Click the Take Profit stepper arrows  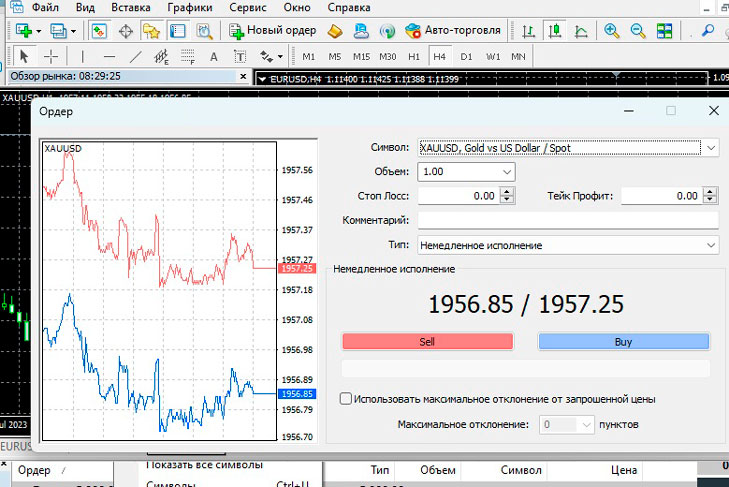710,196
